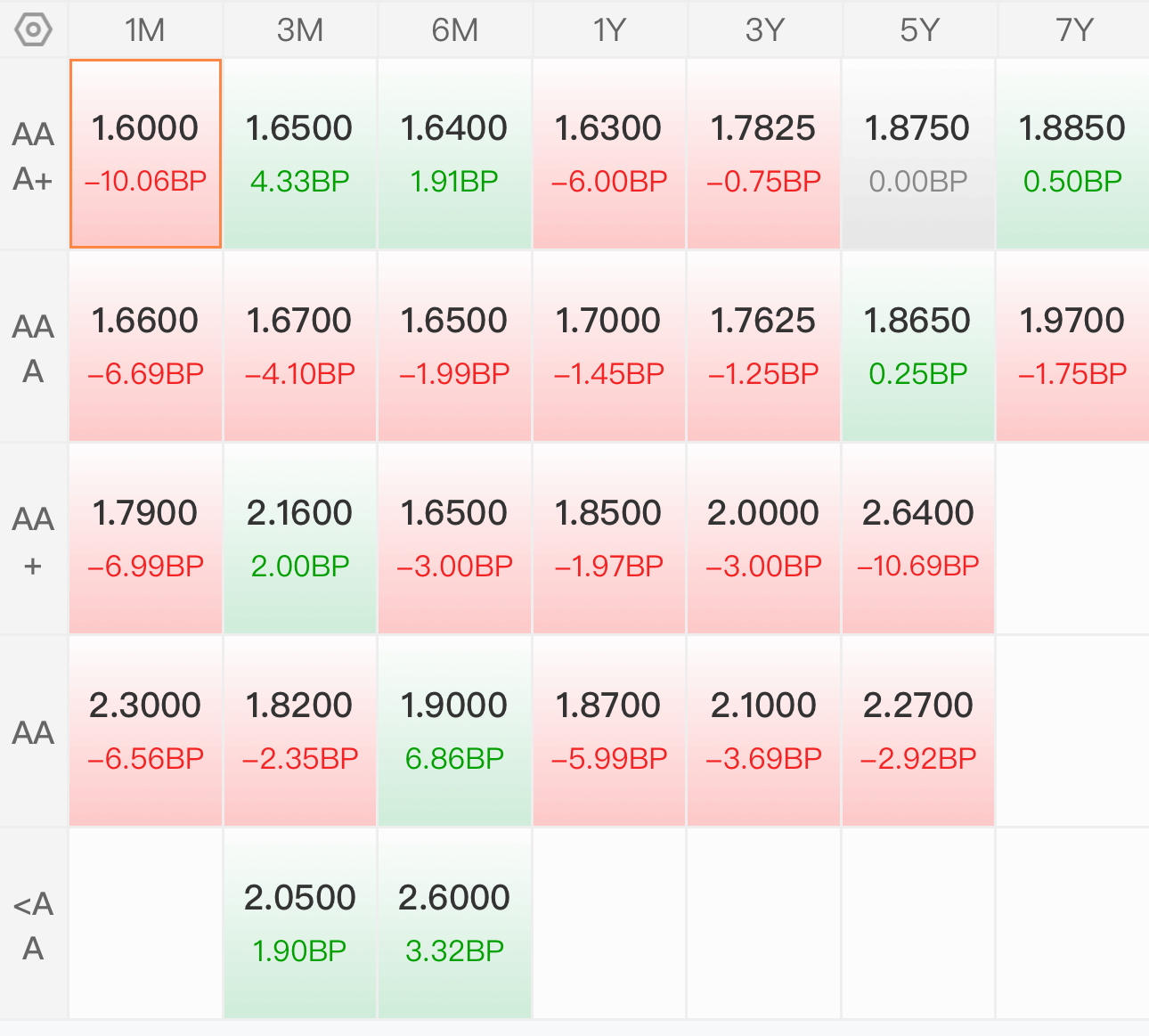Image resolution: width=1149 pixels, height=1036 pixels.
Task: Select the AAA 5Y cell 1.8650
Action: point(918,347)
